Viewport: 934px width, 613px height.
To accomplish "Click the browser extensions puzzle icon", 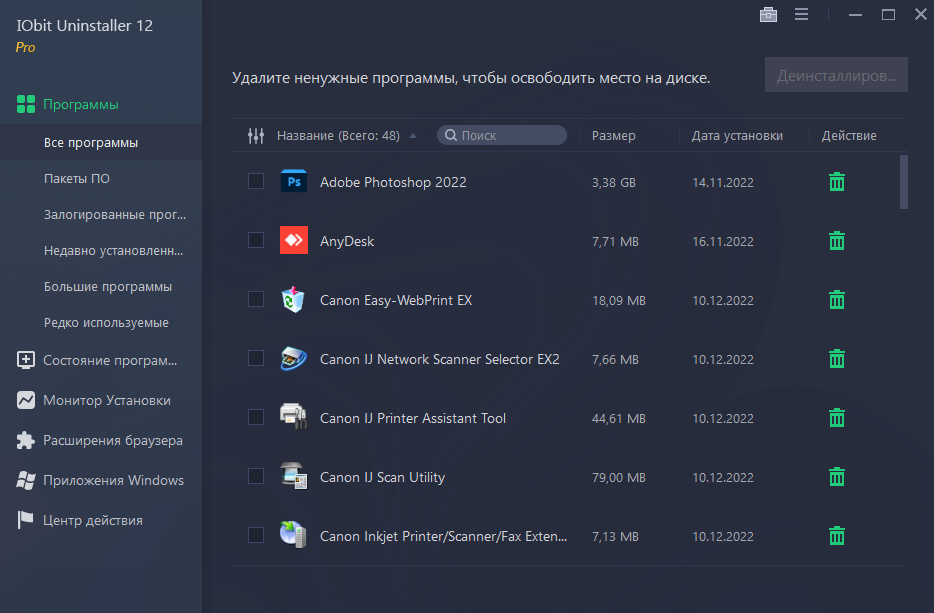I will point(26,440).
